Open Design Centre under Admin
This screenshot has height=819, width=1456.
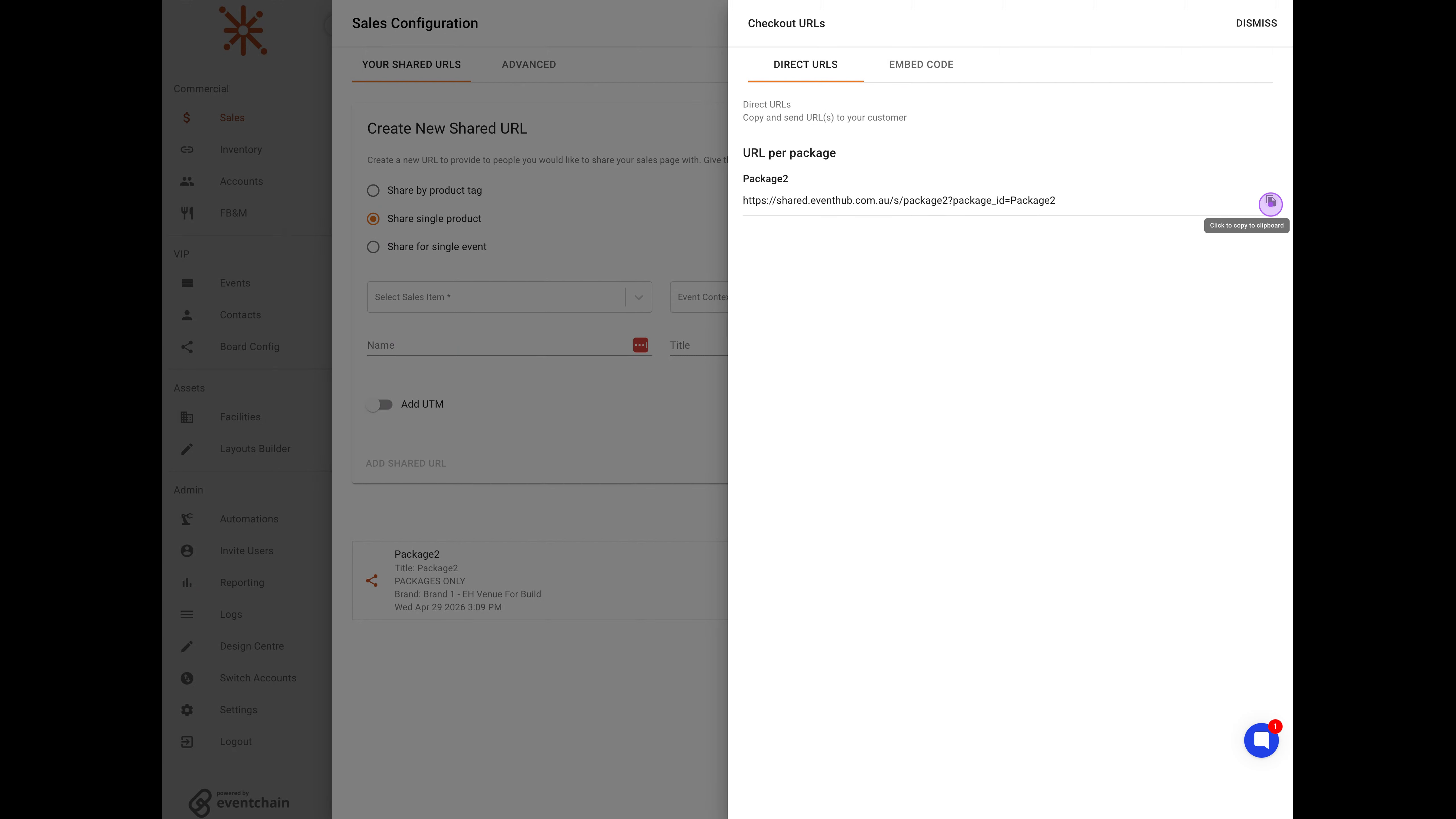coord(252,646)
